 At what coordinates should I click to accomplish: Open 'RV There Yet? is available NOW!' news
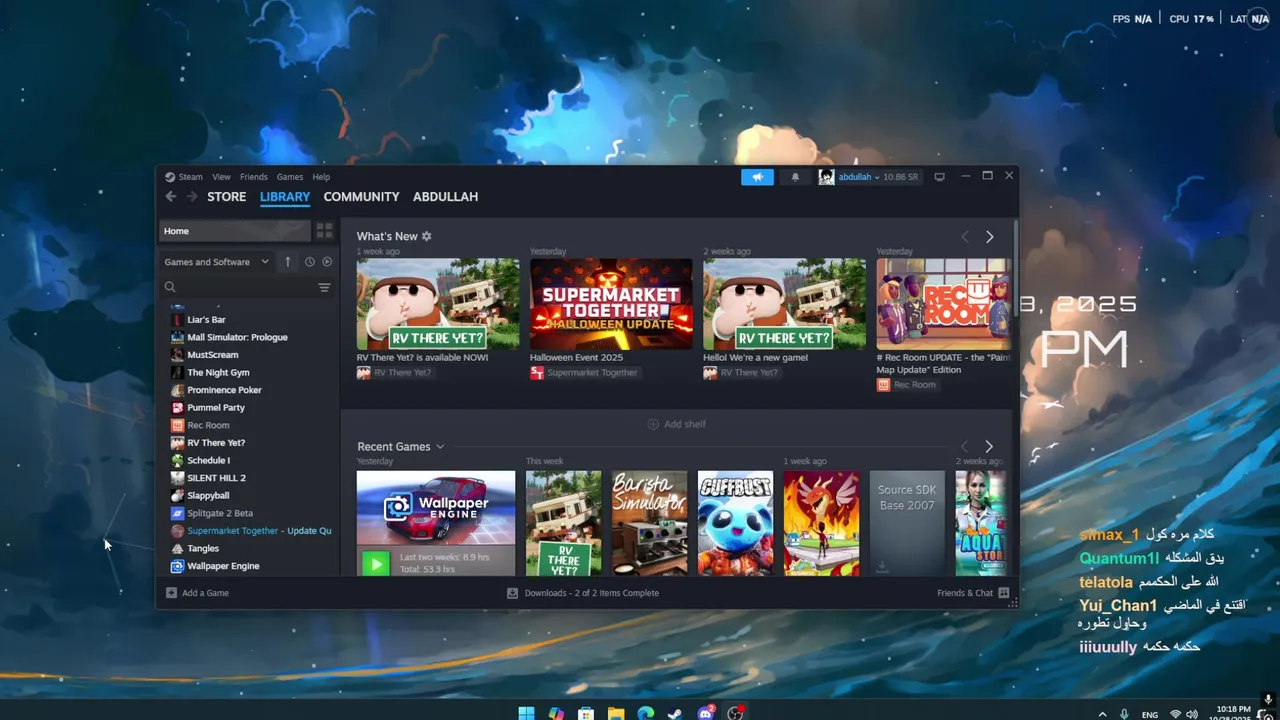tap(438, 304)
